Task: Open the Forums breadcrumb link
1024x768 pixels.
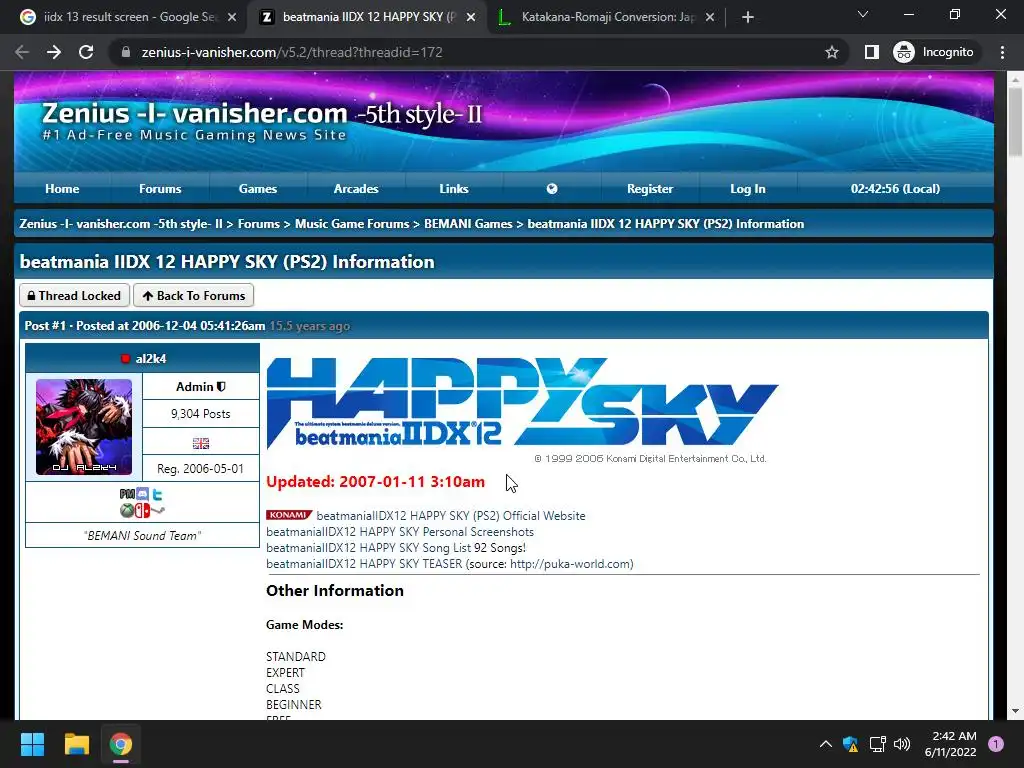Action: (259, 223)
